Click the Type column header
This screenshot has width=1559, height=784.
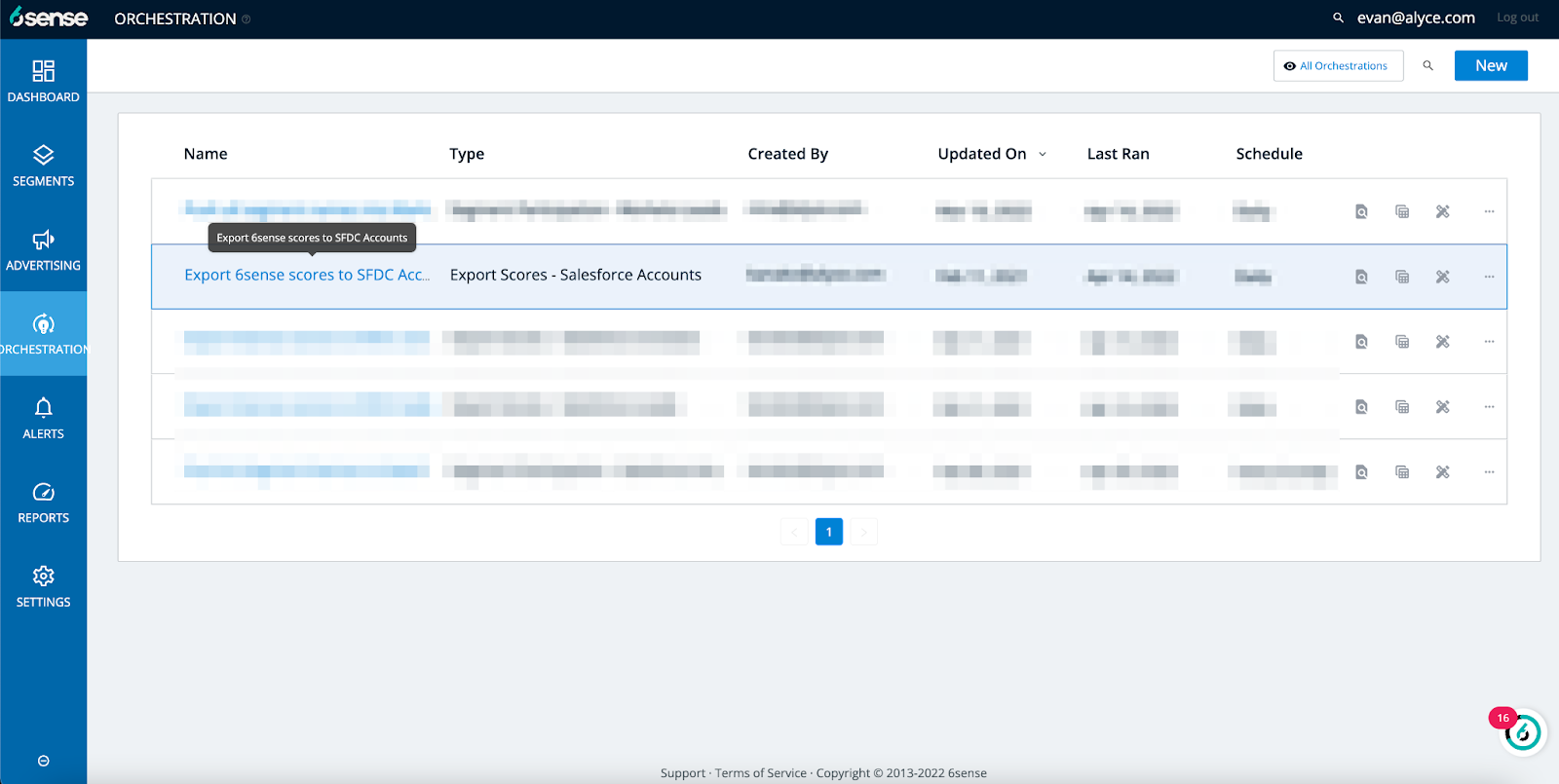coord(467,154)
